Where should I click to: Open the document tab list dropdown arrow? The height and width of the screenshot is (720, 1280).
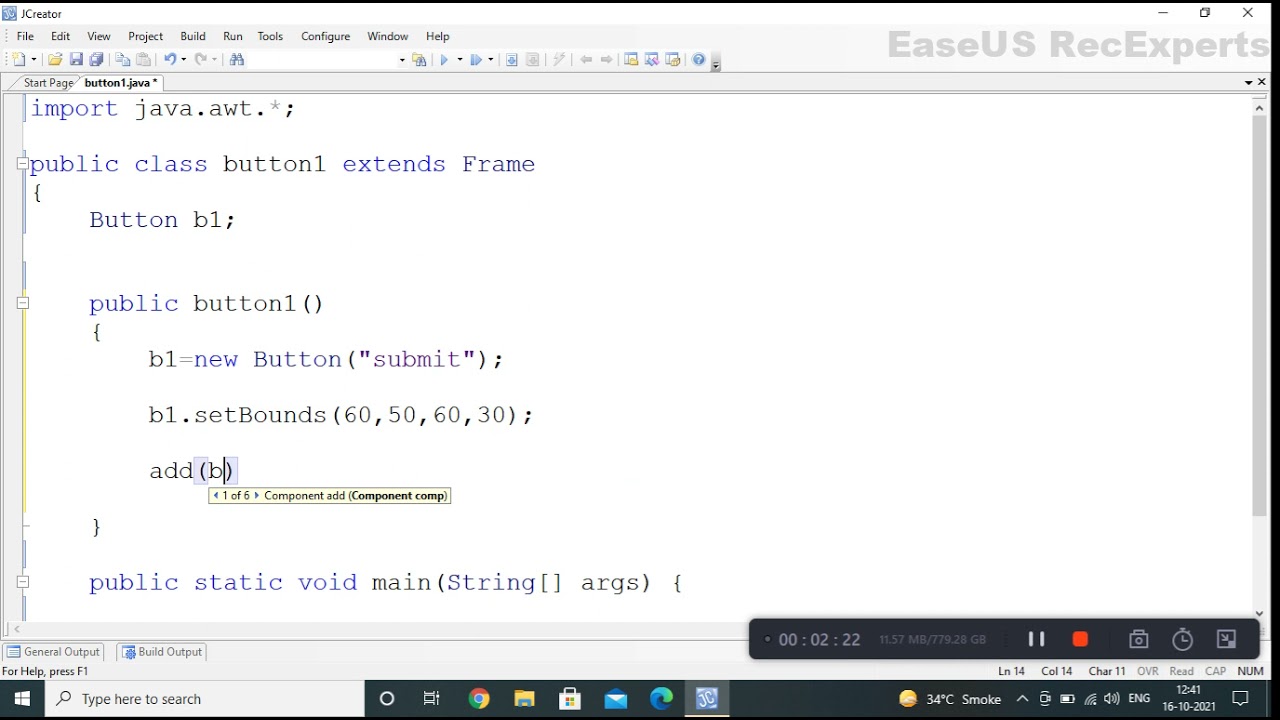1249,83
